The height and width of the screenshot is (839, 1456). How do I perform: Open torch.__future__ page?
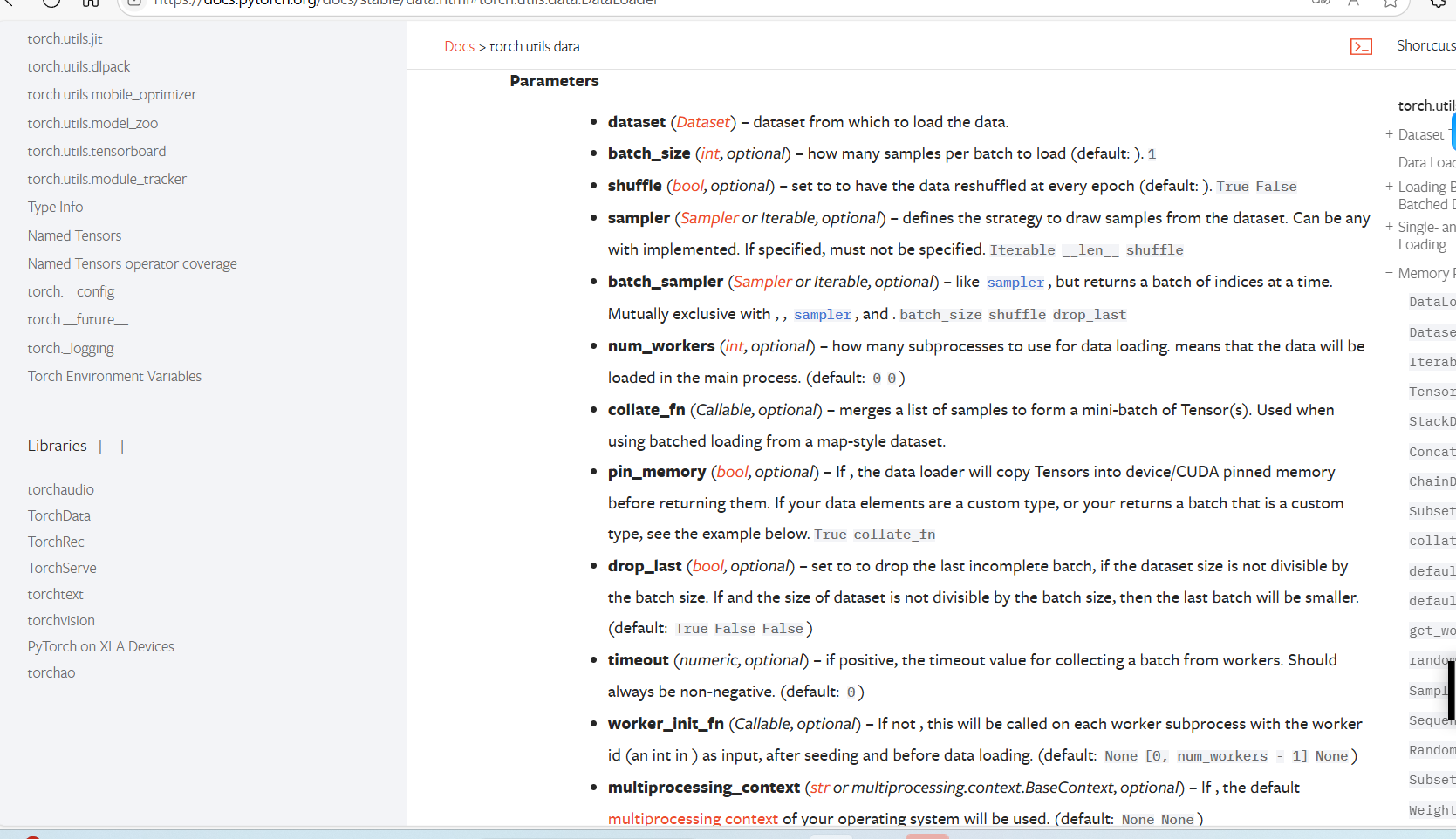pos(78,320)
